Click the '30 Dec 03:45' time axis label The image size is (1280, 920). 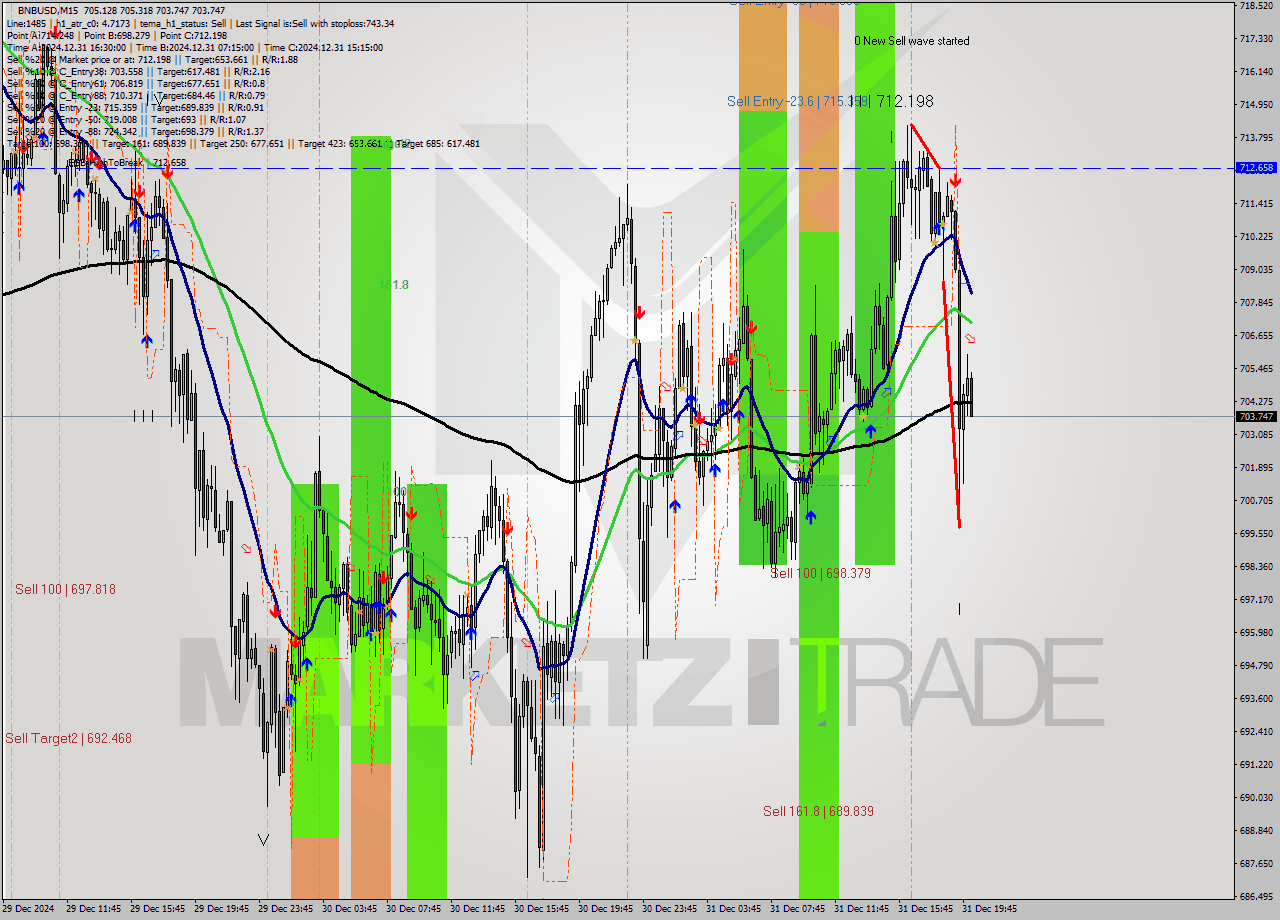350,909
